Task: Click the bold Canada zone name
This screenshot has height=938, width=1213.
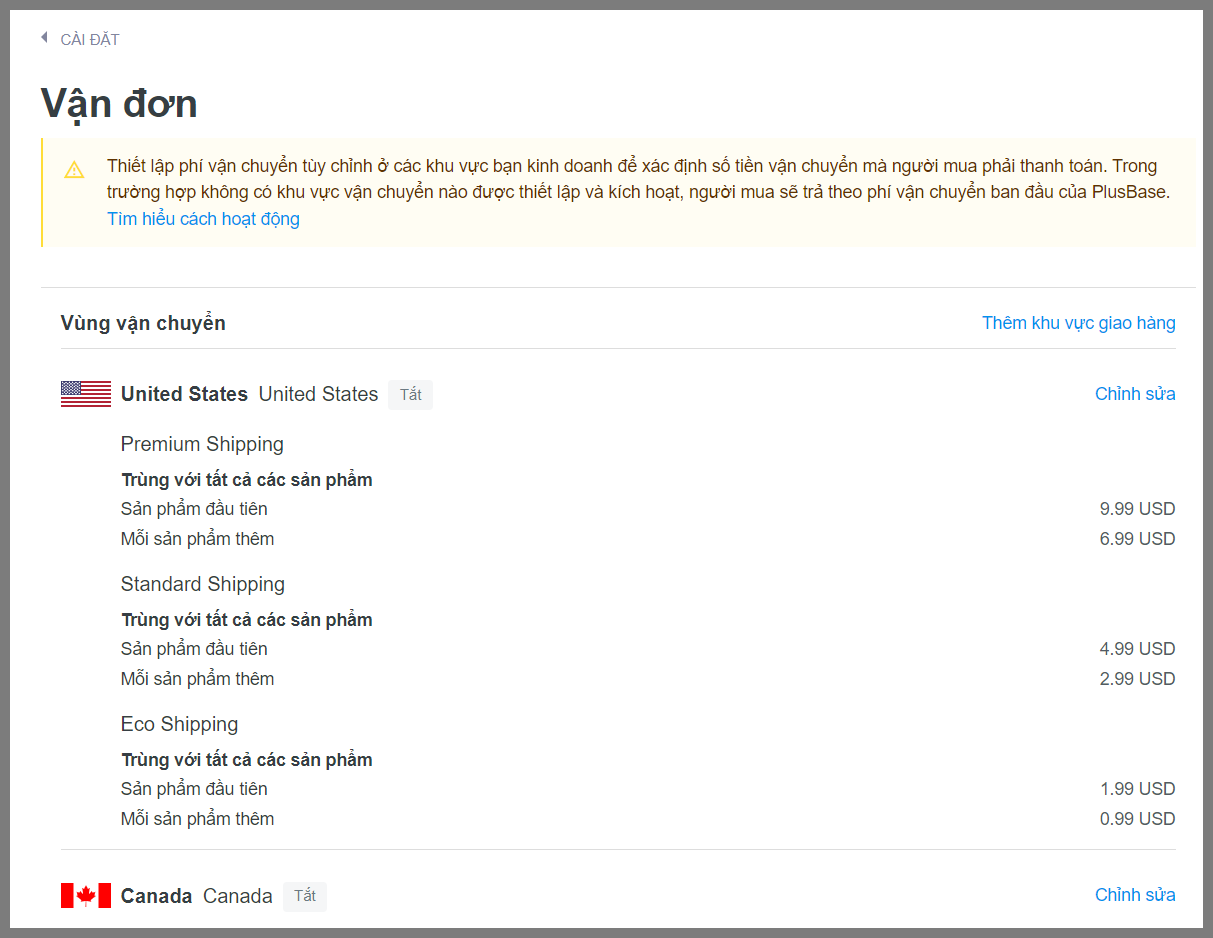Action: [156, 896]
